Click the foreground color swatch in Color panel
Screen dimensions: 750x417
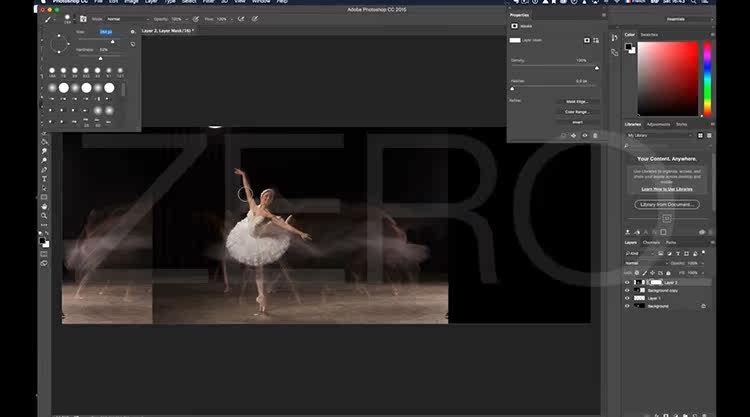(629, 46)
